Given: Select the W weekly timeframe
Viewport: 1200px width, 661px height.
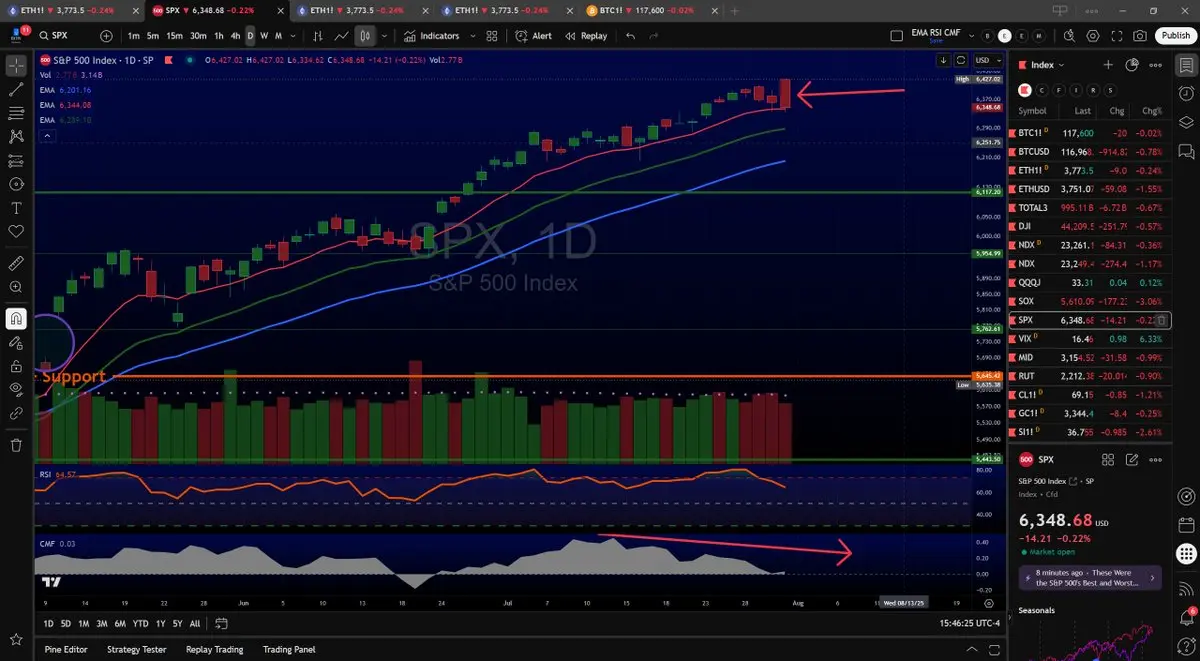Looking at the screenshot, I should (x=264, y=36).
